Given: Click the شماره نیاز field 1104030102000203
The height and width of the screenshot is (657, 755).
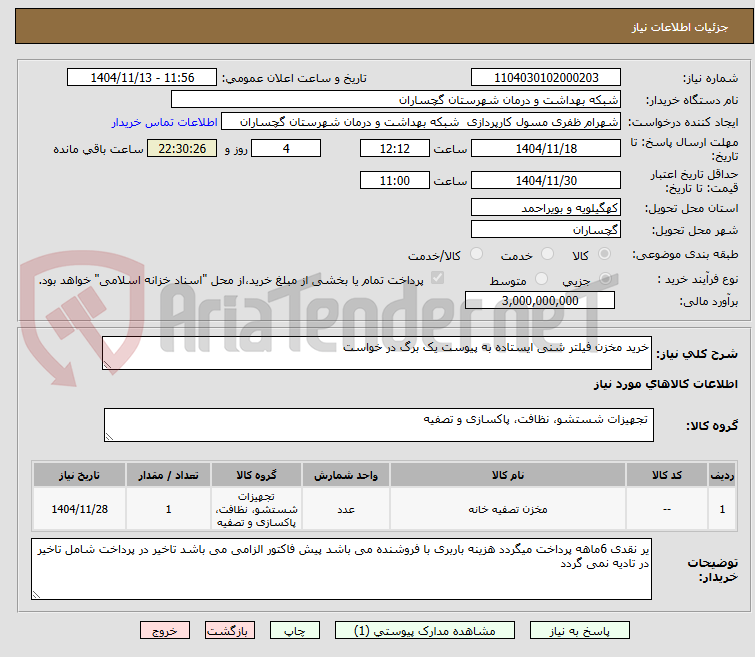Looking at the screenshot, I should coord(546,78).
